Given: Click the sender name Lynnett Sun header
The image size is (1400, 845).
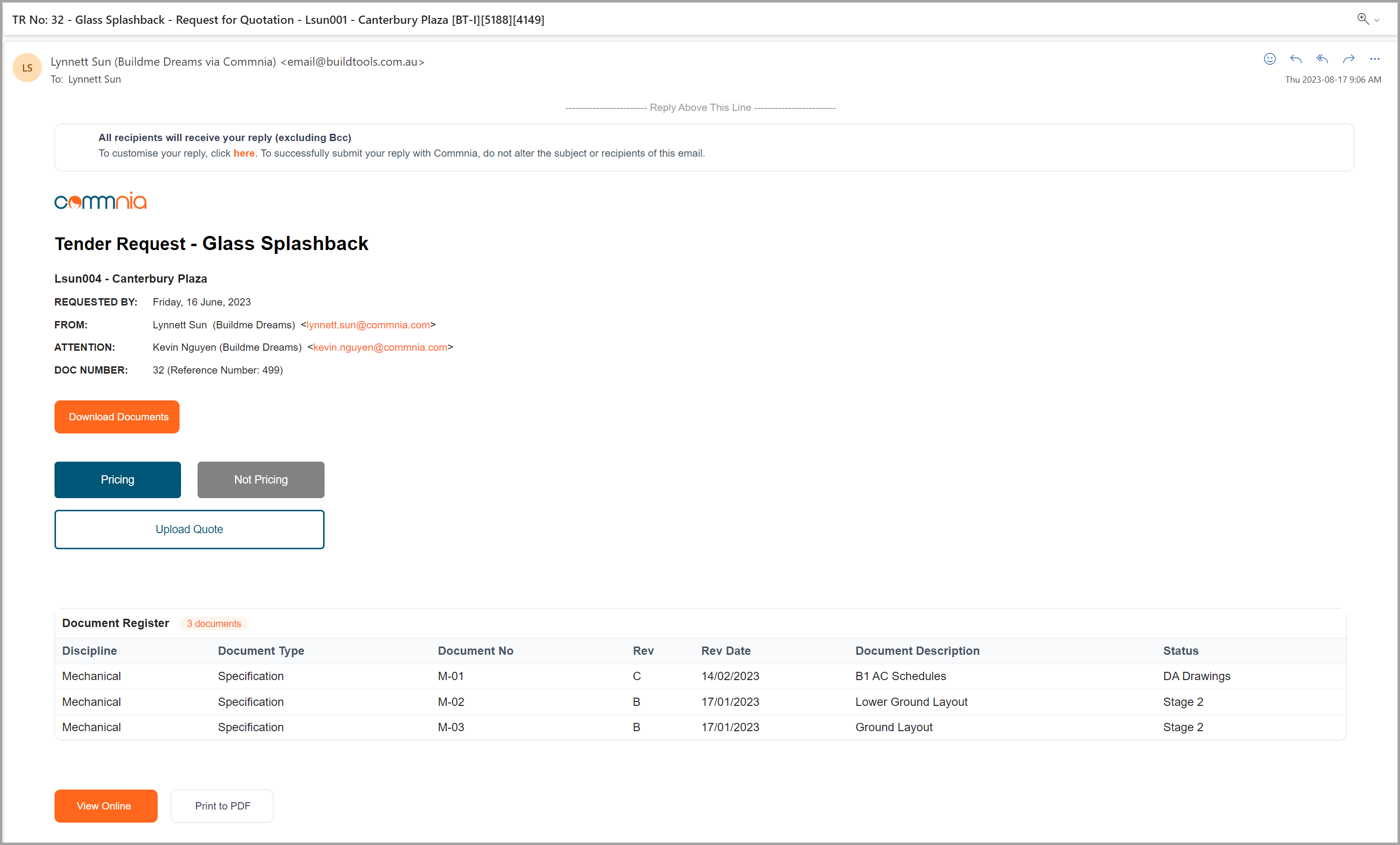Looking at the screenshot, I should [237, 62].
